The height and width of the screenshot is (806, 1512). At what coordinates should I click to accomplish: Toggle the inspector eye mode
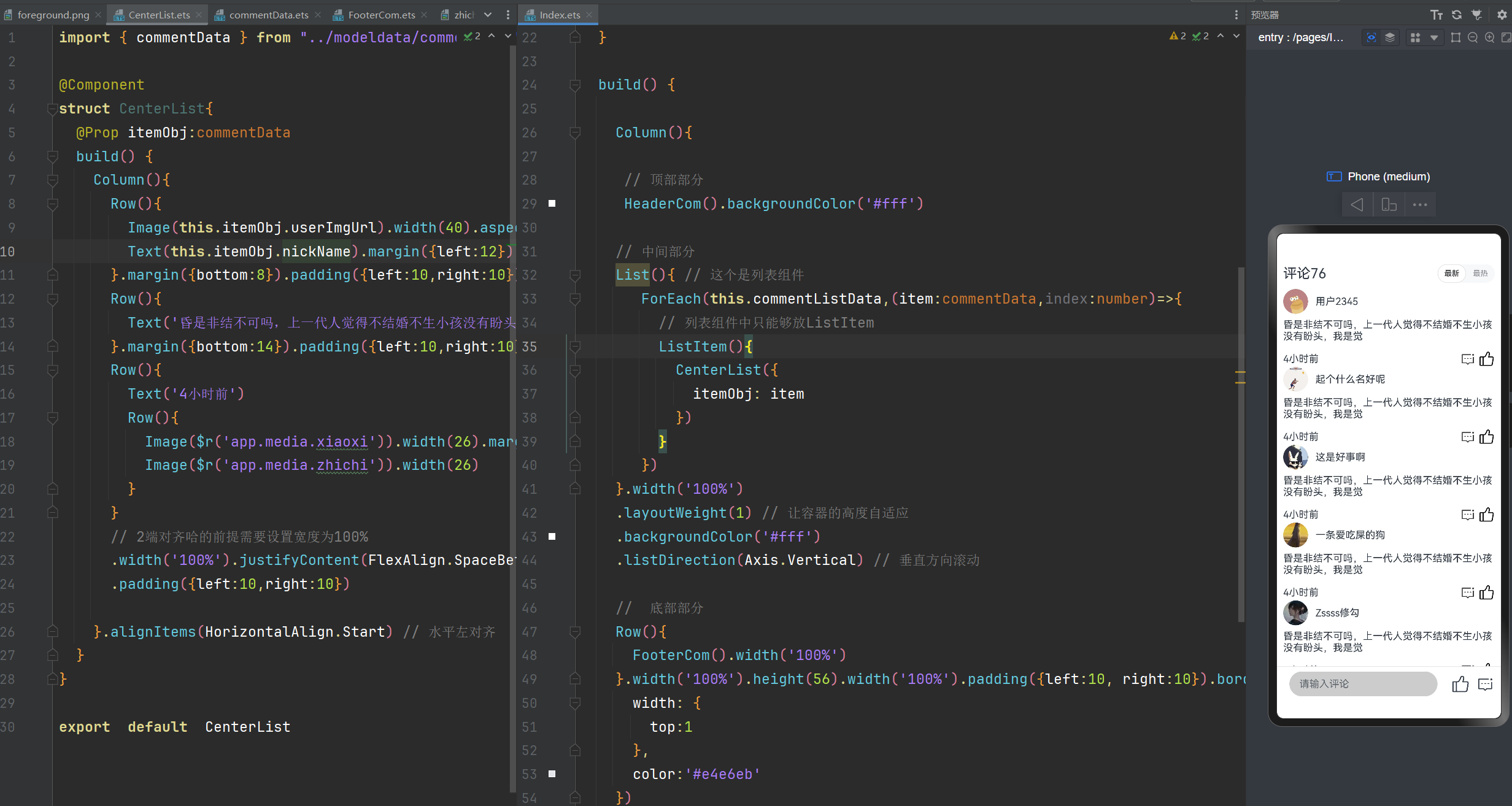pos(1371,37)
